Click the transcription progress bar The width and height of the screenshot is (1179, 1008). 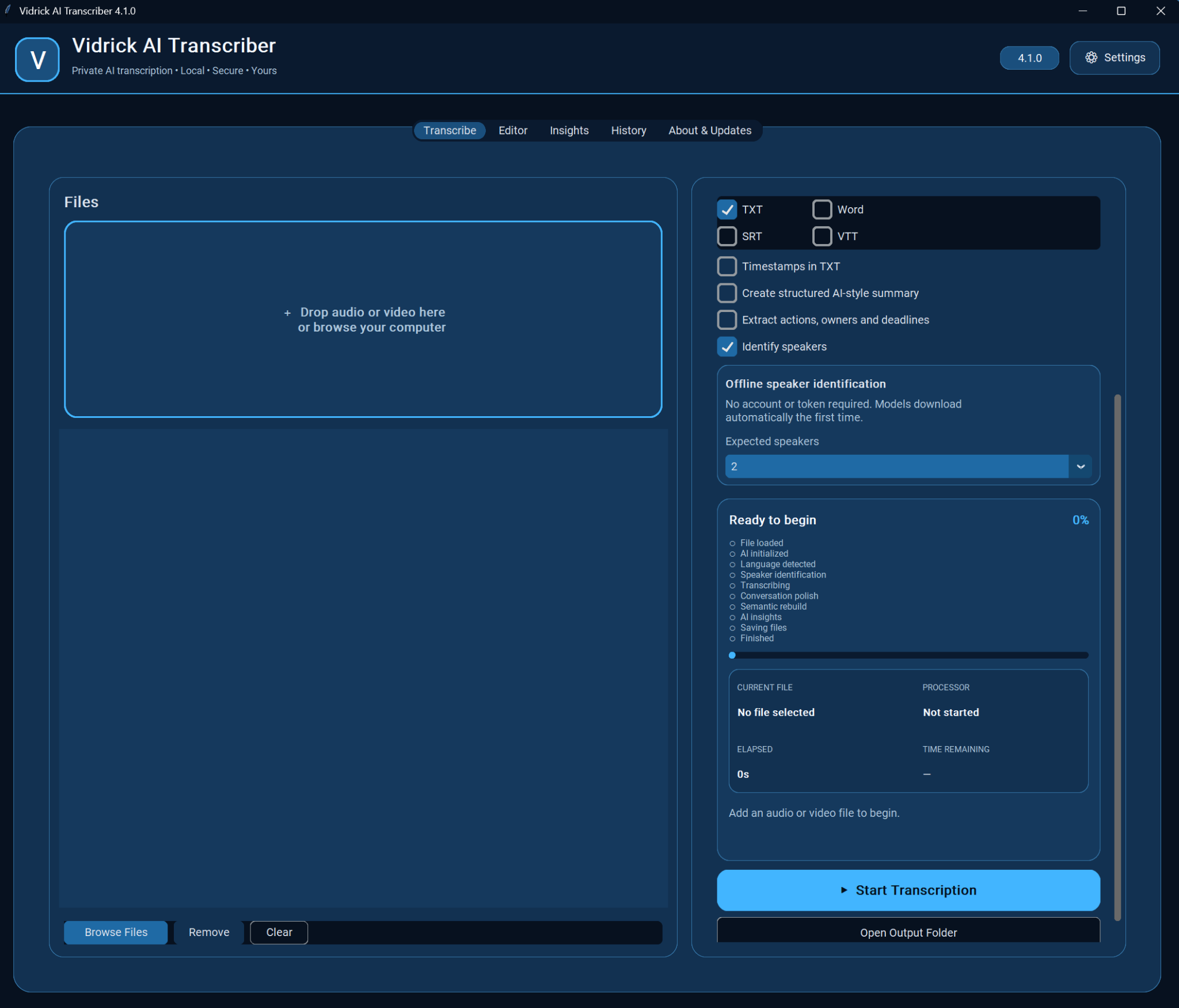(x=908, y=655)
